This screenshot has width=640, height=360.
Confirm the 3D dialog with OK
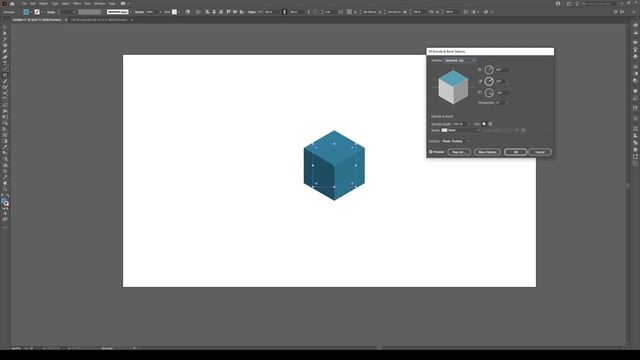click(x=515, y=152)
